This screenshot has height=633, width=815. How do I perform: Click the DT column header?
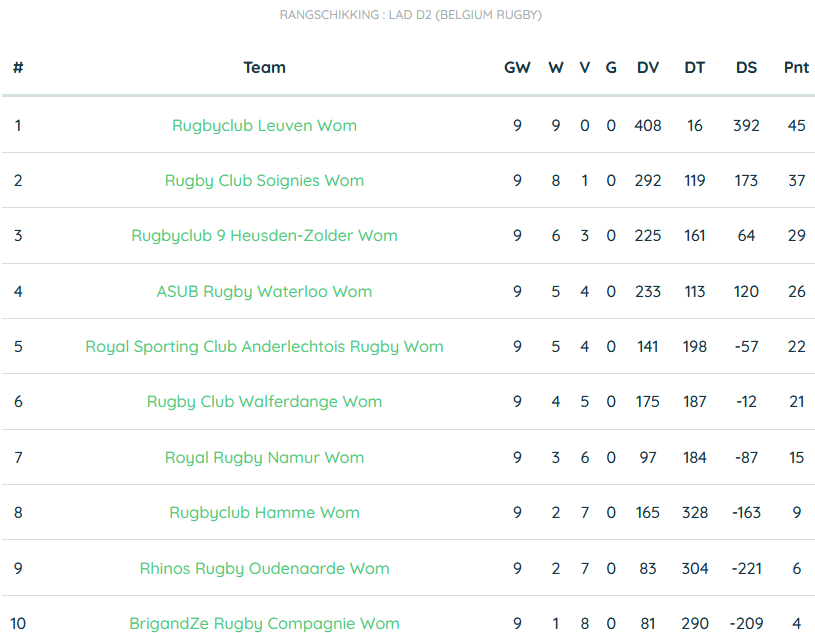694,68
